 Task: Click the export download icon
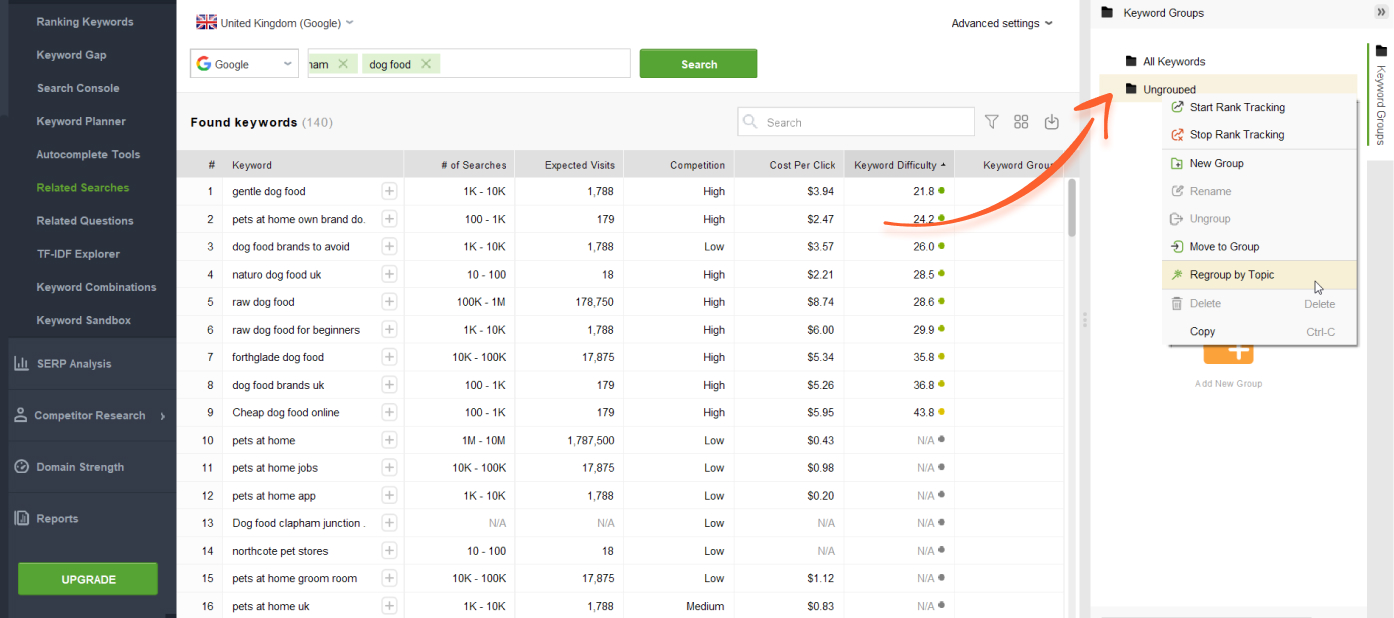(1051, 122)
